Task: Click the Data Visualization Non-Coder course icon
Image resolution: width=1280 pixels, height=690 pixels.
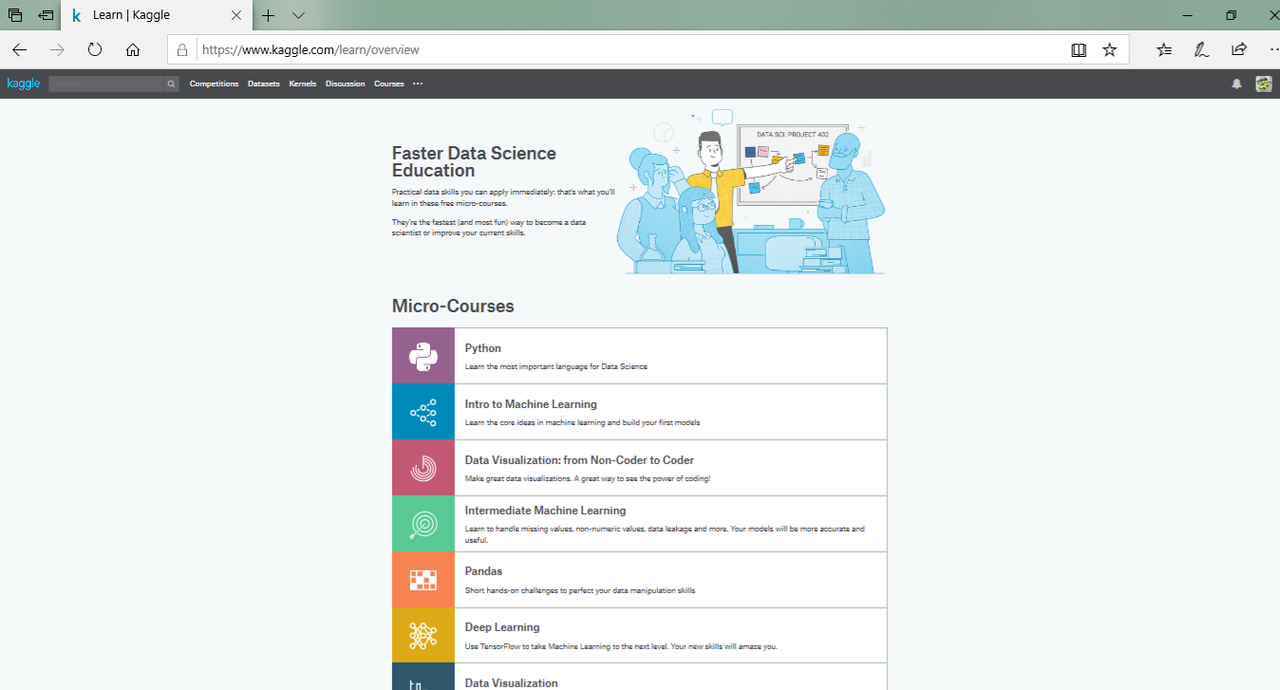Action: pyautogui.click(x=423, y=468)
